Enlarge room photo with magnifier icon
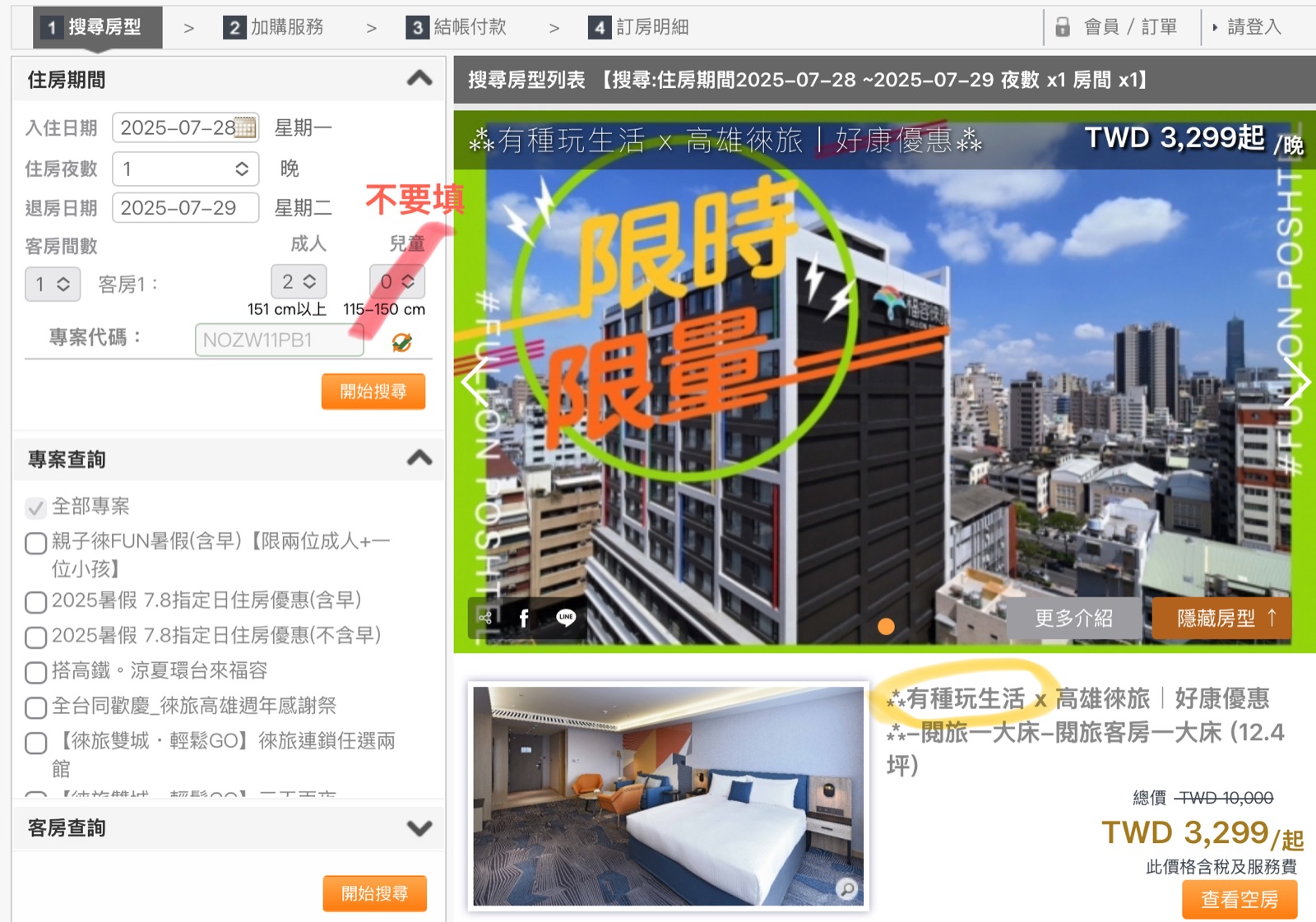The image size is (1316, 922). 846,888
